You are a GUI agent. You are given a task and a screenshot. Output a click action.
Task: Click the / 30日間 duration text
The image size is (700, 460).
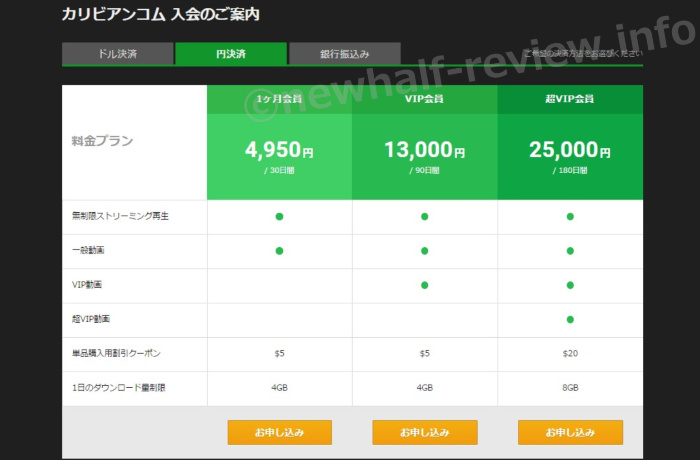click(279, 170)
